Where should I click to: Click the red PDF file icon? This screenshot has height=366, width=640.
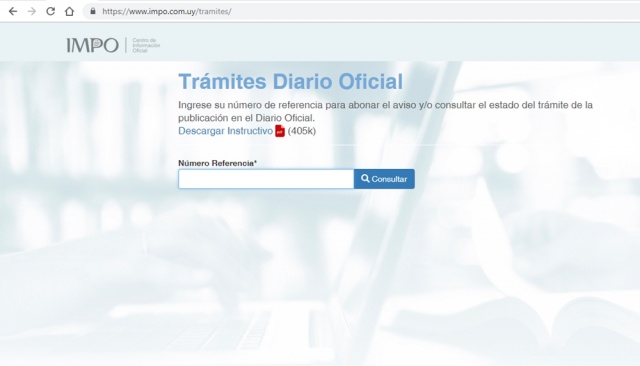[280, 131]
